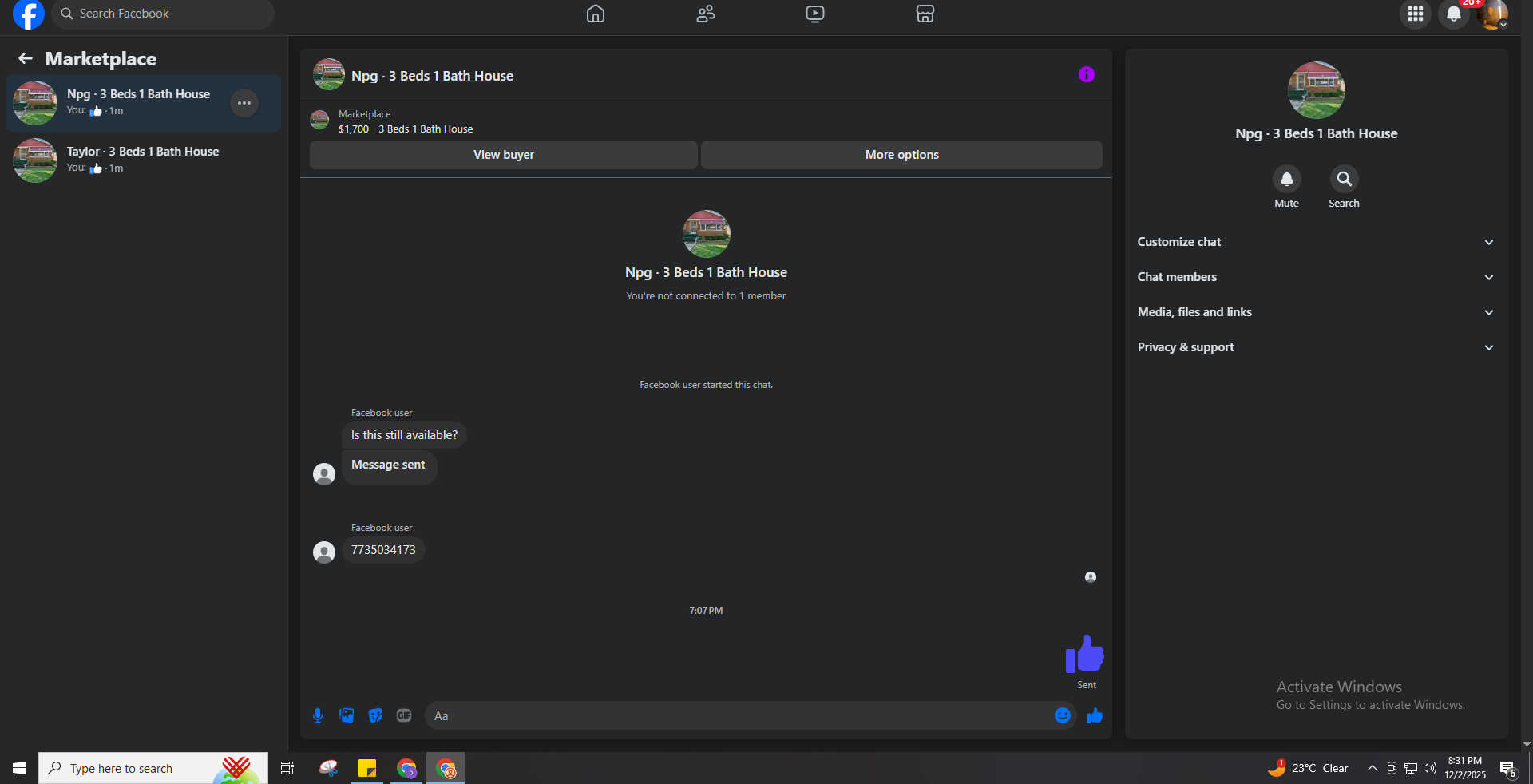Screen dimensions: 1533x784
Task: Click the right panel Npg house title
Action: click(x=1317, y=133)
